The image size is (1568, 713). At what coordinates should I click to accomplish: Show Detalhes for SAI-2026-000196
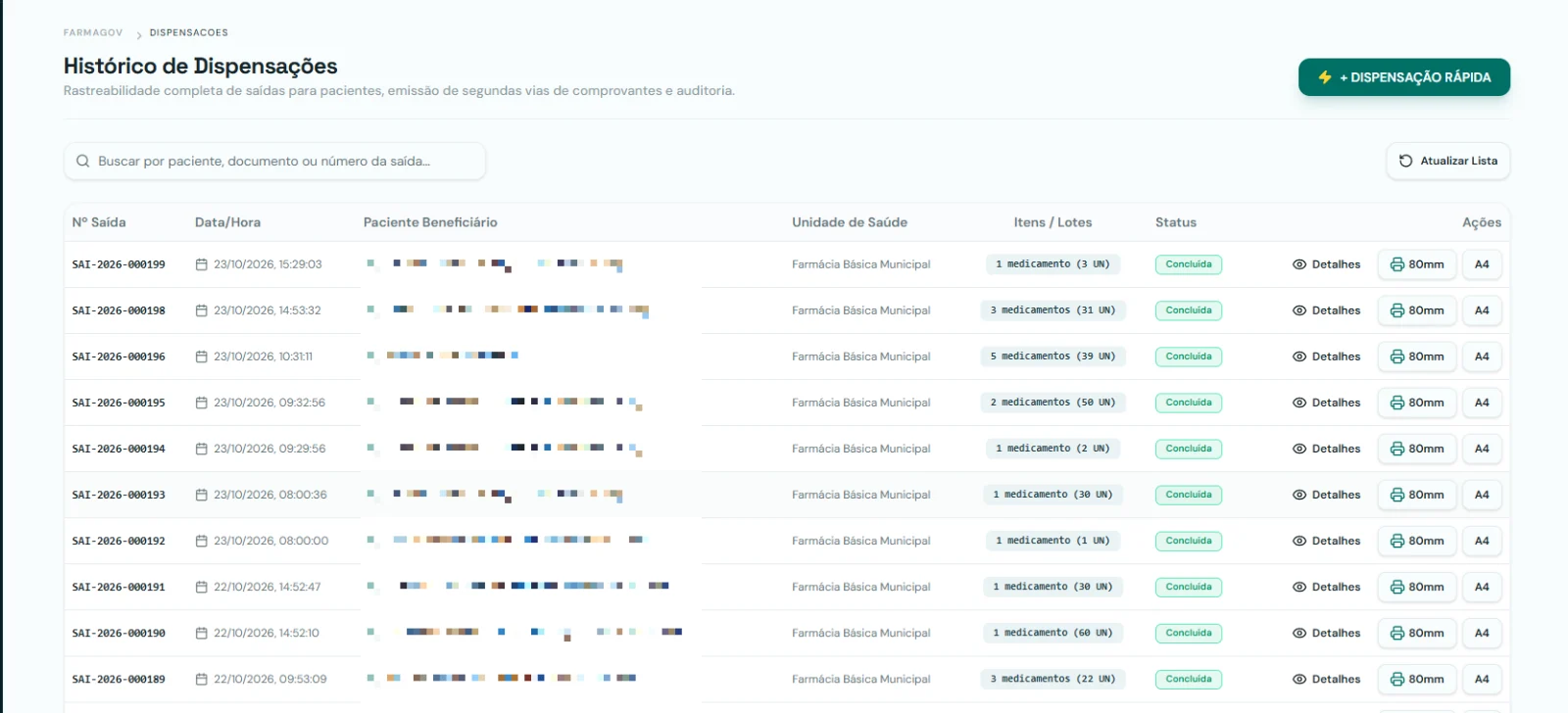(x=1326, y=356)
